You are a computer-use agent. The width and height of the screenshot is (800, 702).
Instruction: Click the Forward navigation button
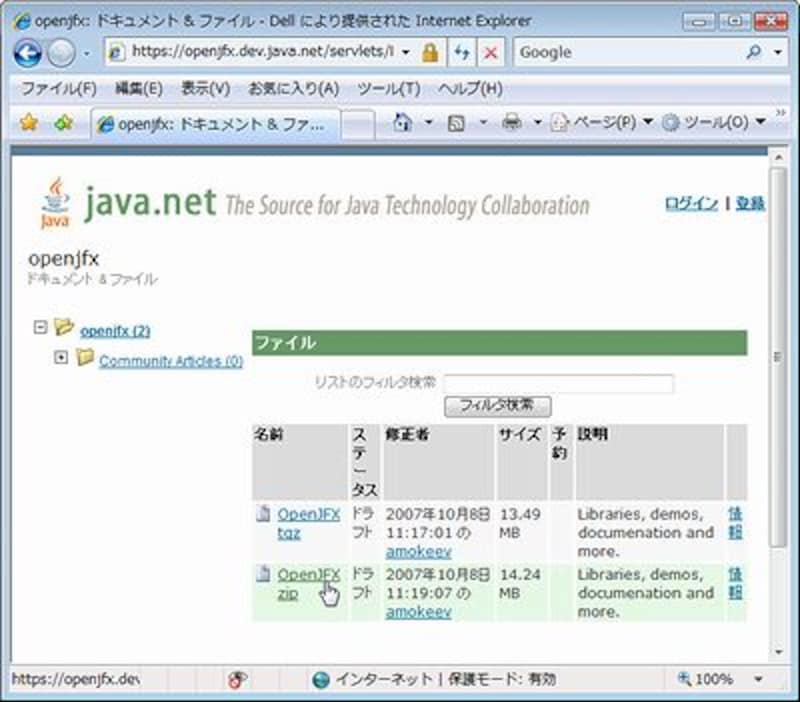click(61, 53)
